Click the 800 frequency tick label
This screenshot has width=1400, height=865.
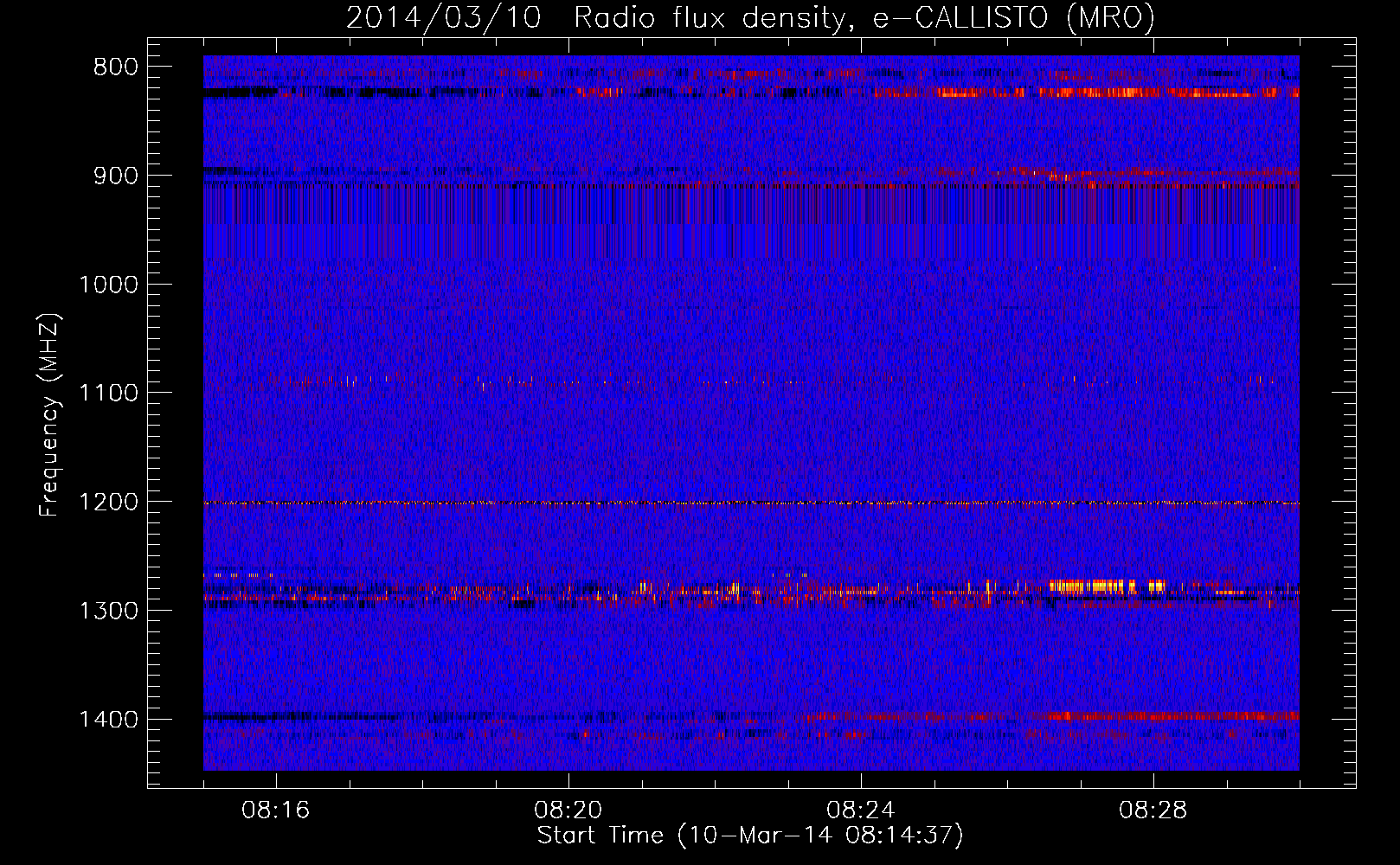[116, 67]
